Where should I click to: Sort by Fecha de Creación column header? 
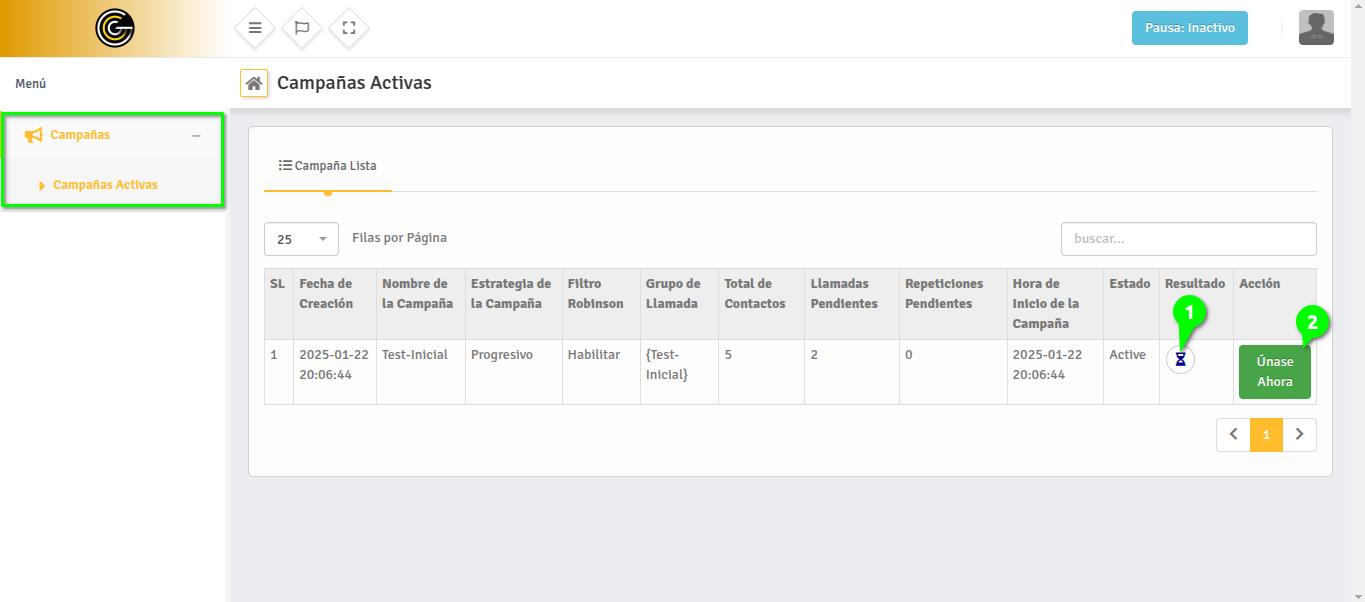coord(326,294)
